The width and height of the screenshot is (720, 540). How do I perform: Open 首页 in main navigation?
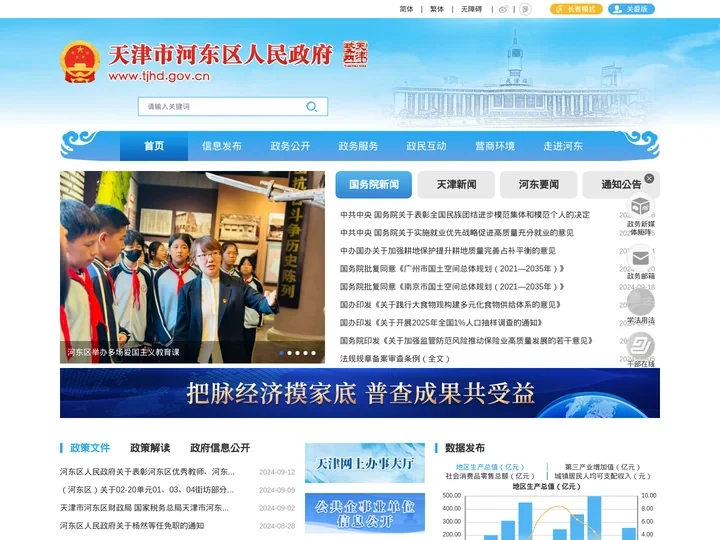point(154,146)
